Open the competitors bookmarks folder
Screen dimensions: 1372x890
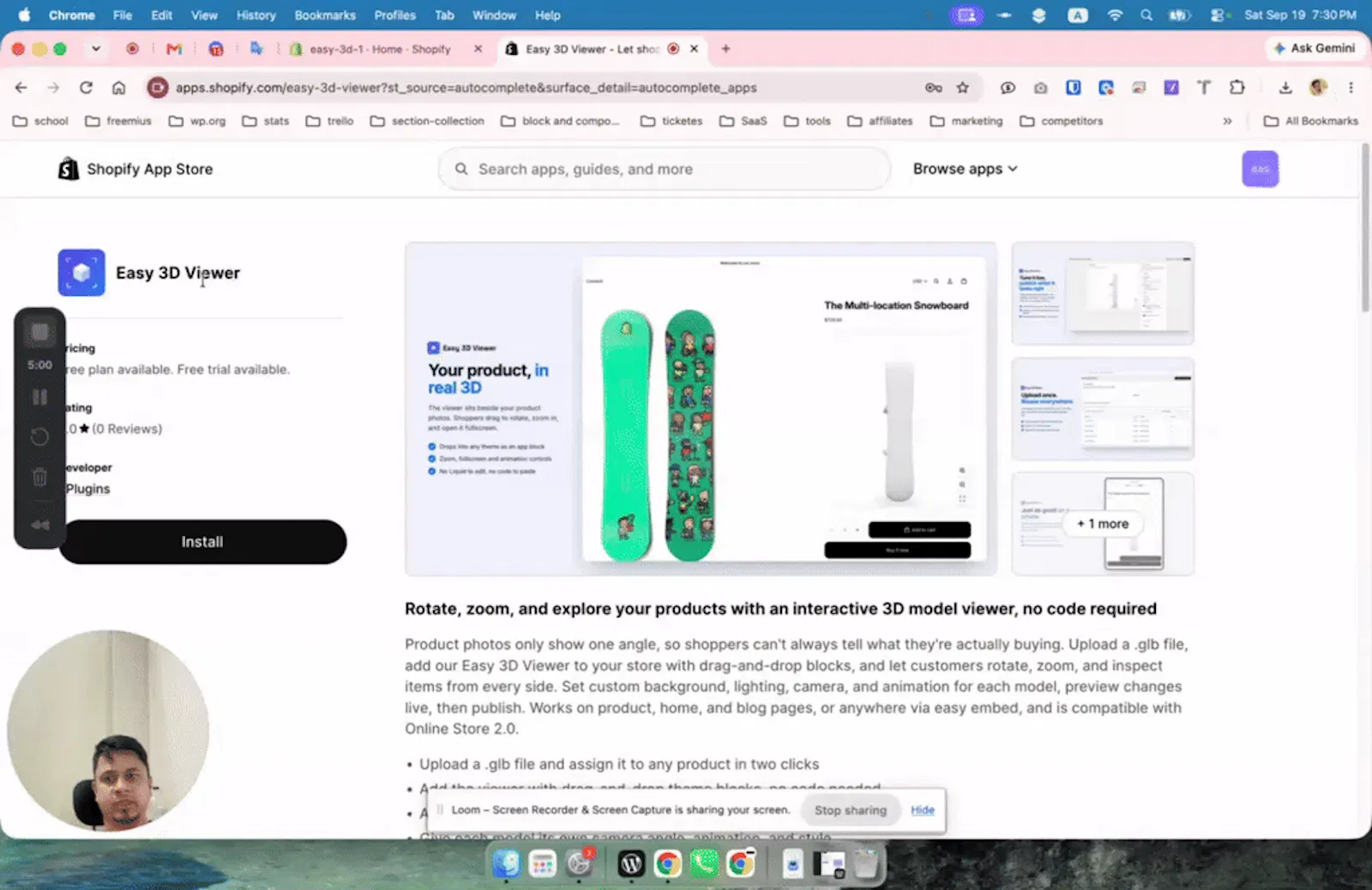1062,121
